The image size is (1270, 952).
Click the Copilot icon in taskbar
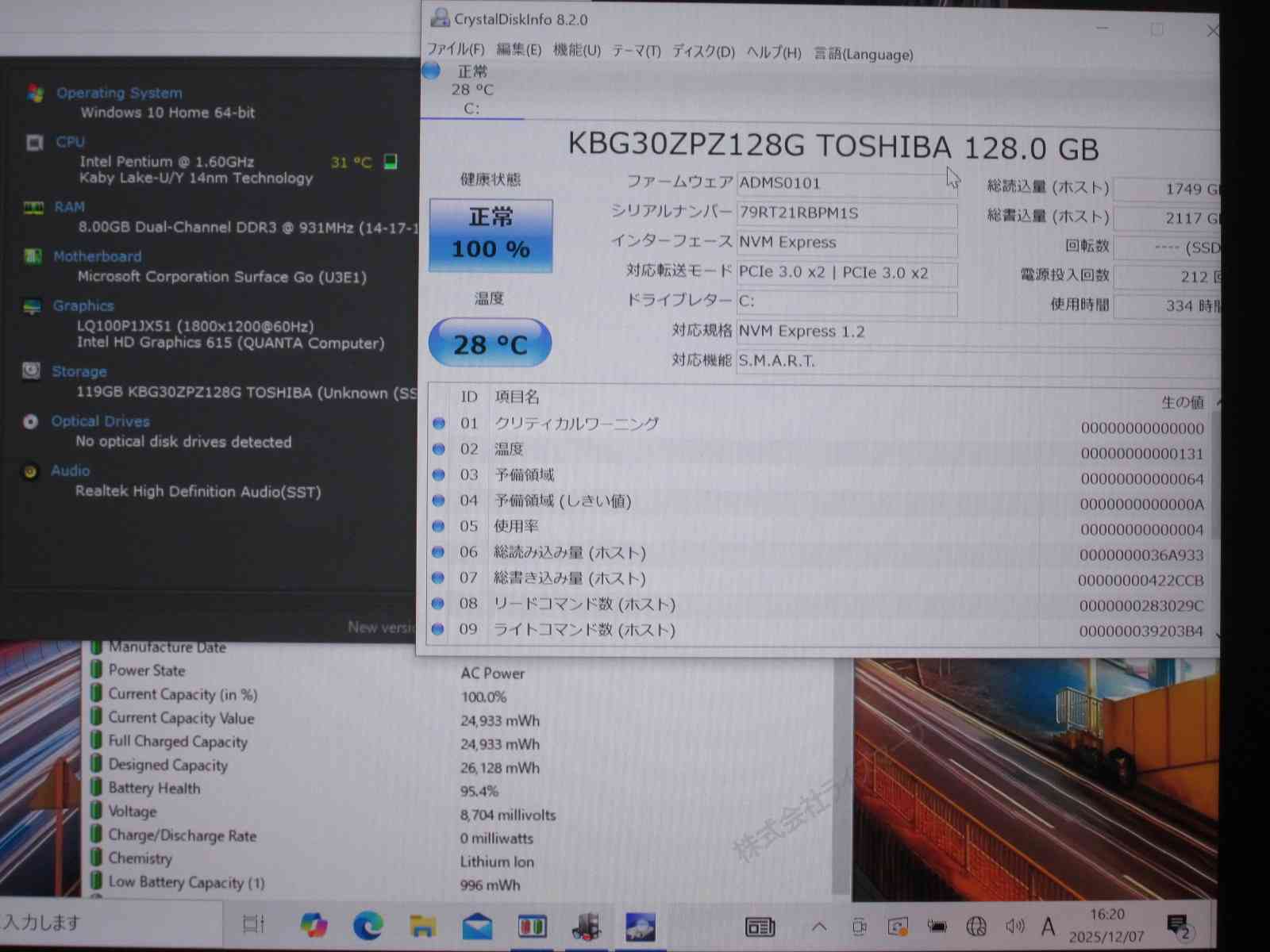pyautogui.click(x=314, y=925)
